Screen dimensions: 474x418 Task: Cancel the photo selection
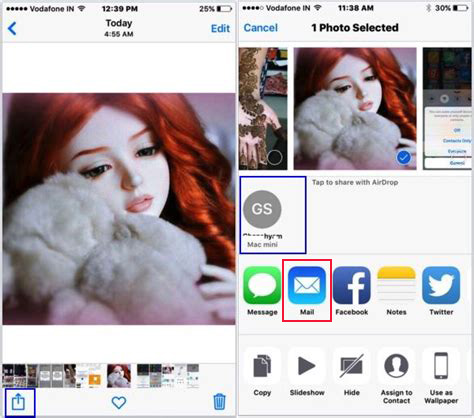[261, 28]
